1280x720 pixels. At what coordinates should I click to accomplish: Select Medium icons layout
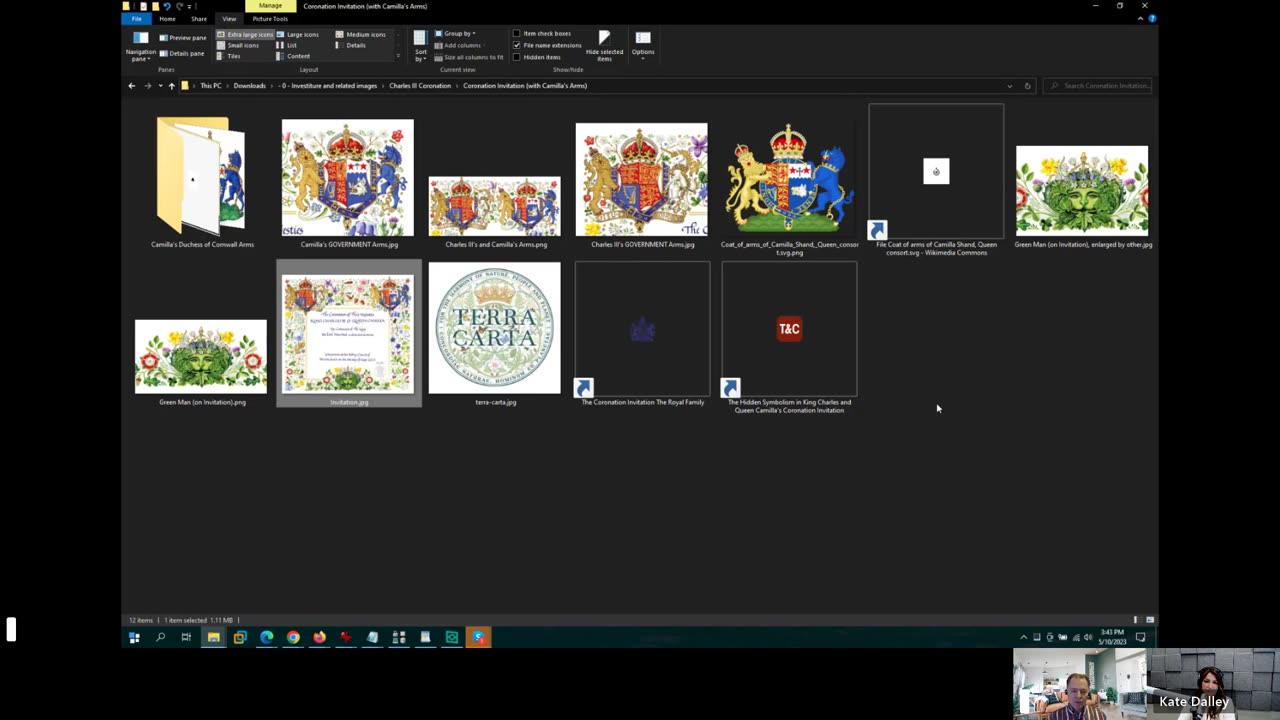coord(361,34)
